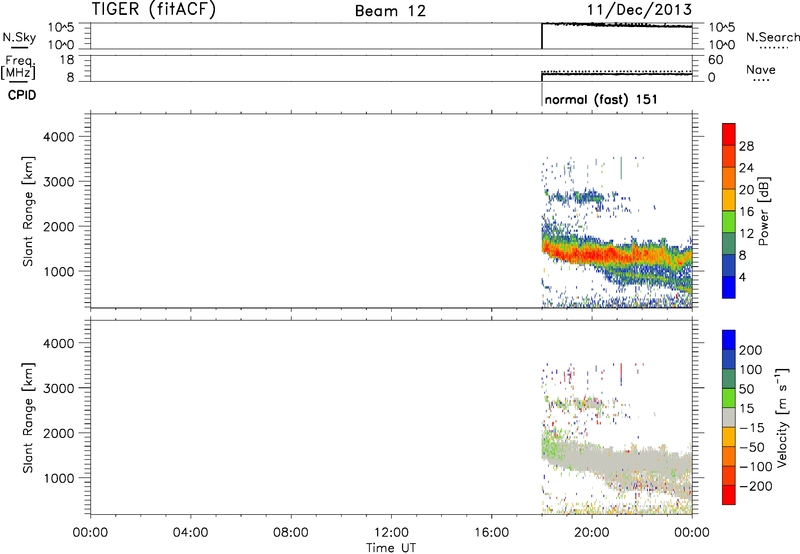The width and height of the screenshot is (800, 554).
Task: Pick the red top segment of power colorbar
Action: coord(729,134)
